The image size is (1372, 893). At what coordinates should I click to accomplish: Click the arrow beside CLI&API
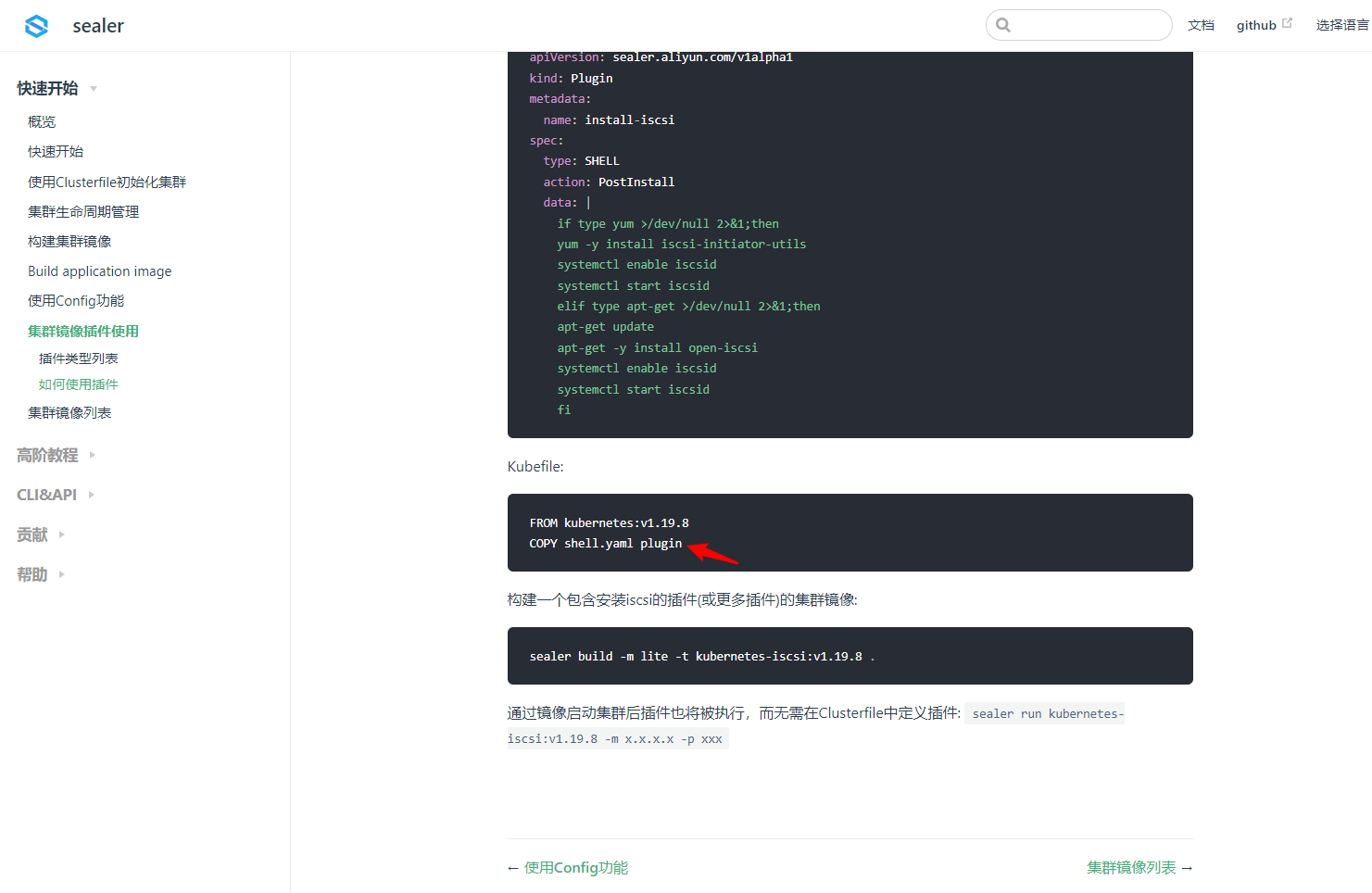[x=91, y=495]
